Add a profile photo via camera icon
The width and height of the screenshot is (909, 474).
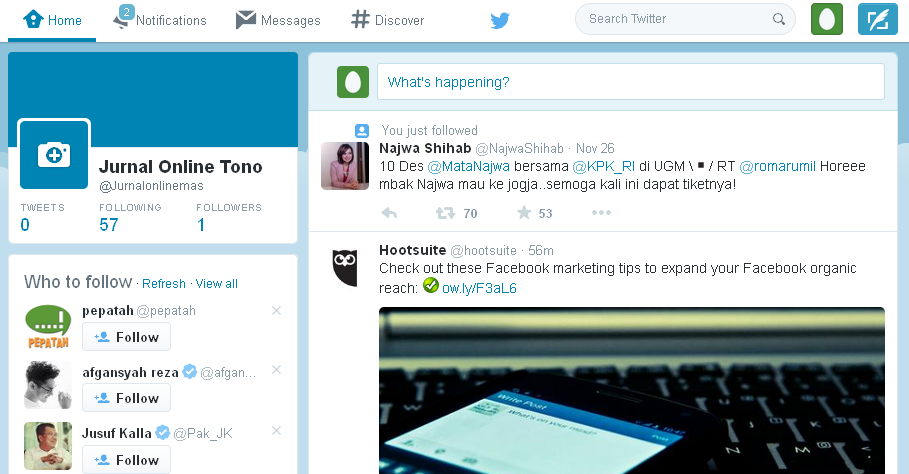point(54,154)
